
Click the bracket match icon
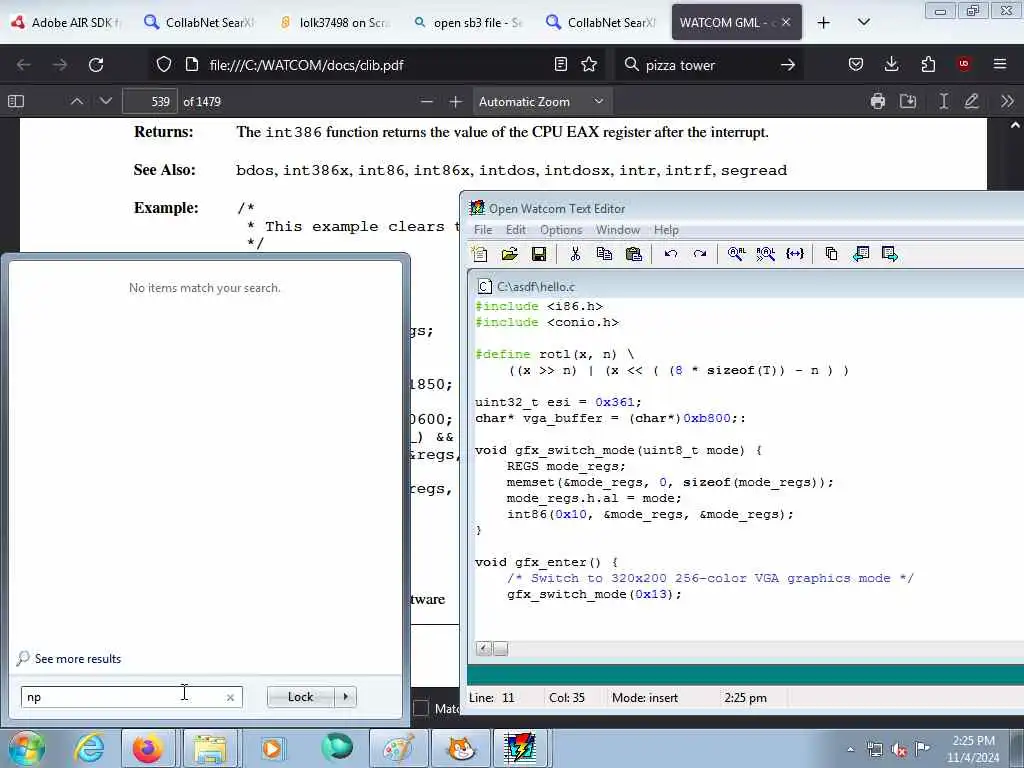coord(795,254)
